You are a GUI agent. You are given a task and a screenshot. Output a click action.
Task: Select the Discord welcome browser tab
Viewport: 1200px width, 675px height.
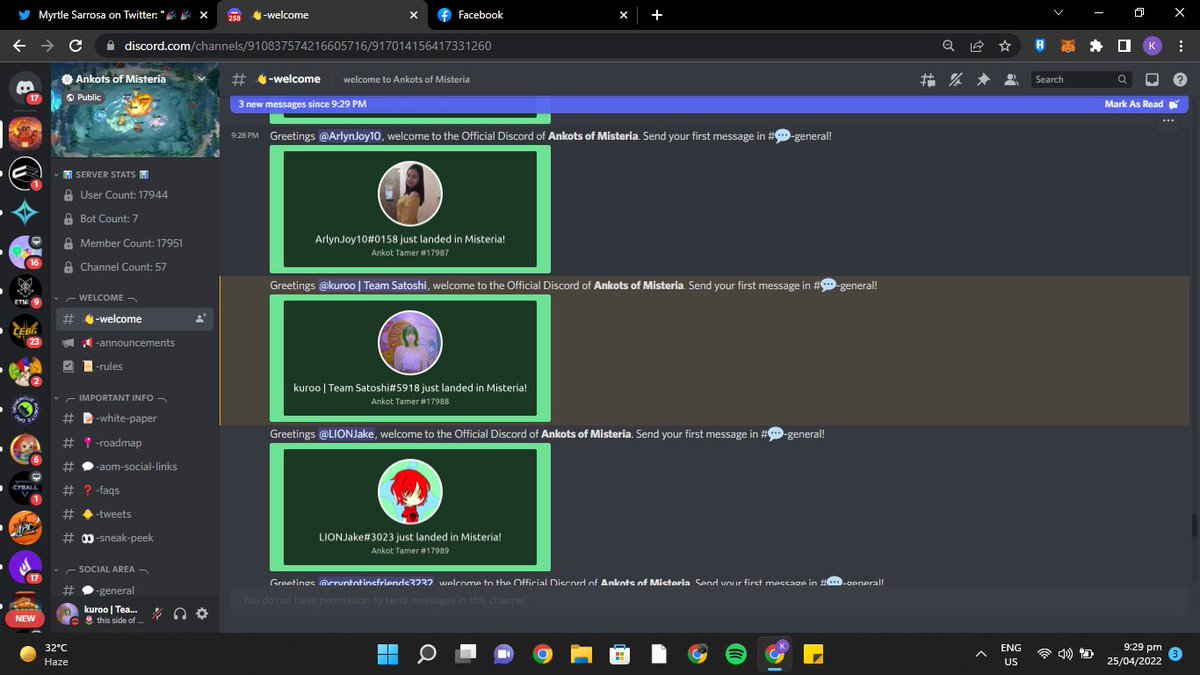click(321, 15)
